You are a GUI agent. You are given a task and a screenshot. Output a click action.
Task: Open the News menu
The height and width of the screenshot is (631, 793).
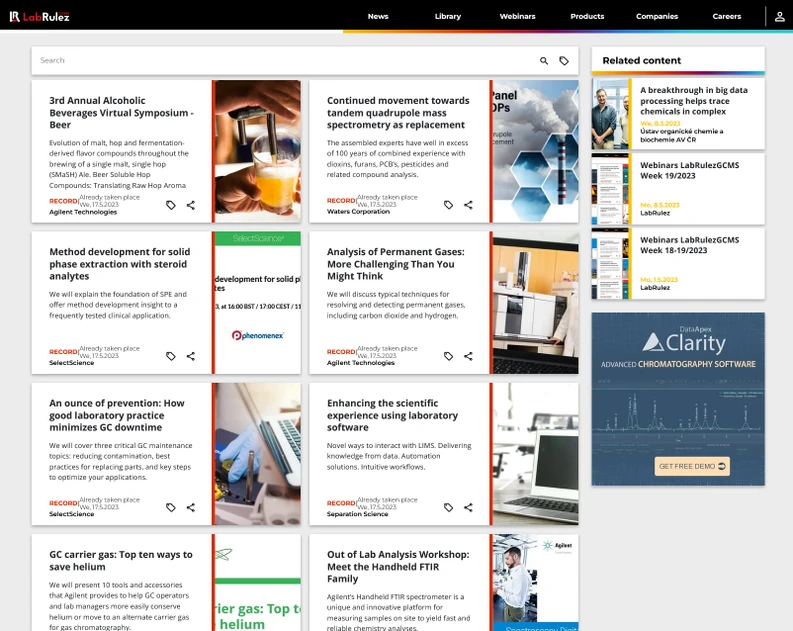[378, 16]
